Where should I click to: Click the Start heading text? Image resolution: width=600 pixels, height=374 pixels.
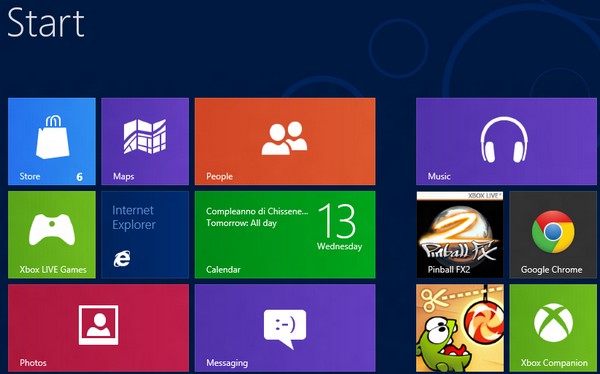click(46, 23)
